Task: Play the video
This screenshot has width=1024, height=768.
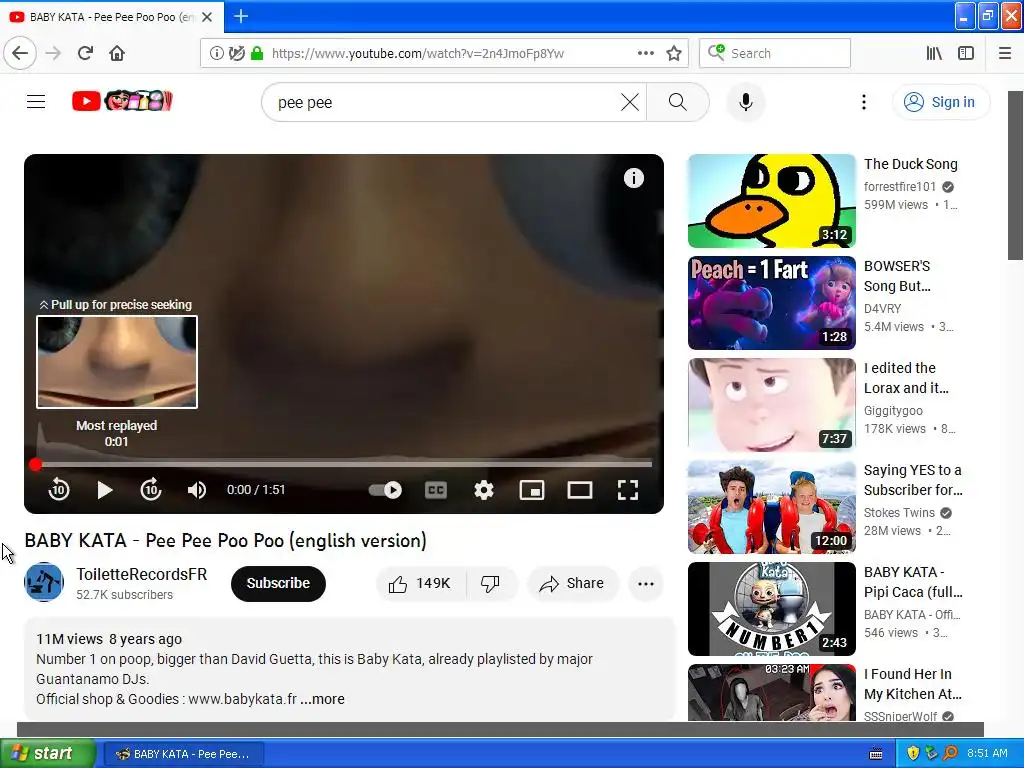Action: (104, 490)
